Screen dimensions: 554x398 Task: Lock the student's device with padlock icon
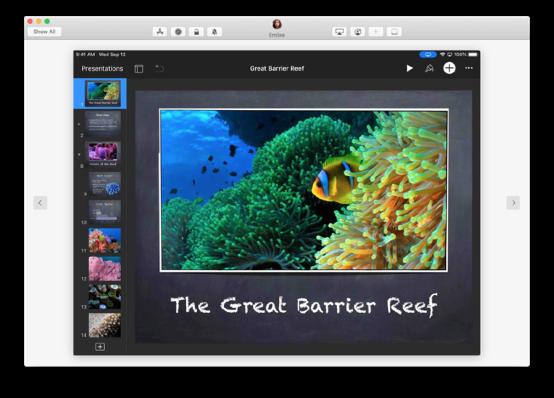pos(196,32)
